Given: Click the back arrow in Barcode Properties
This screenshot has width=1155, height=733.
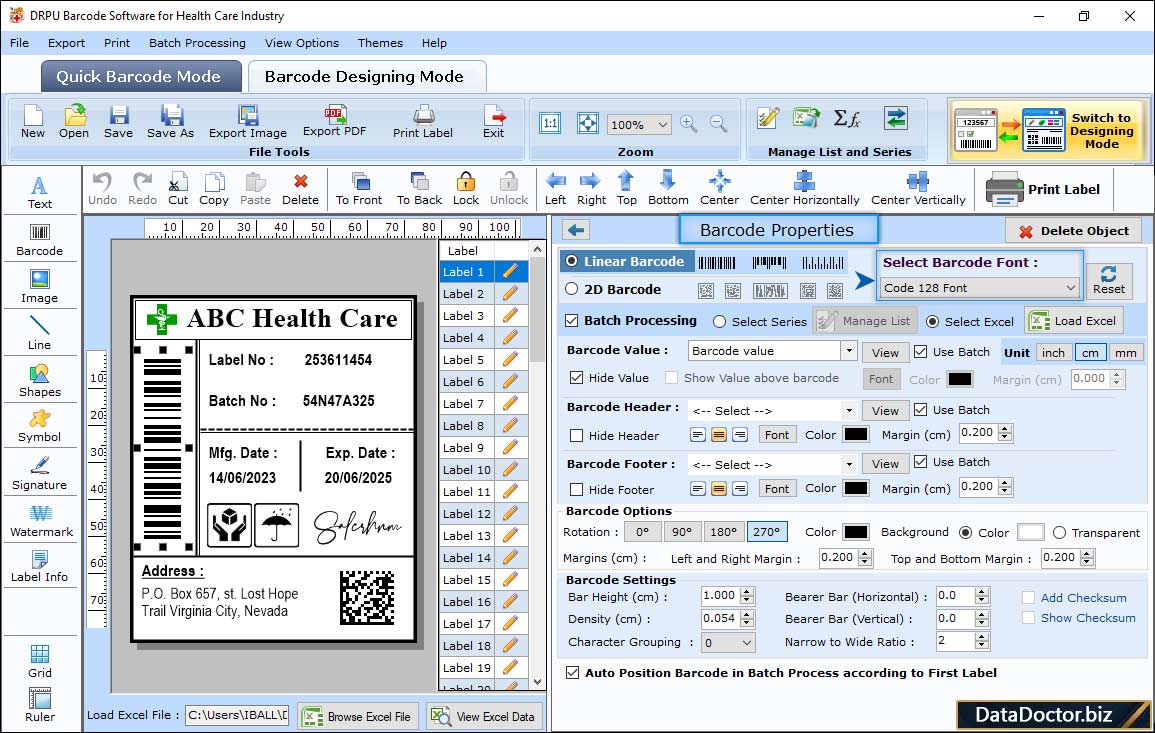Looking at the screenshot, I should point(576,231).
